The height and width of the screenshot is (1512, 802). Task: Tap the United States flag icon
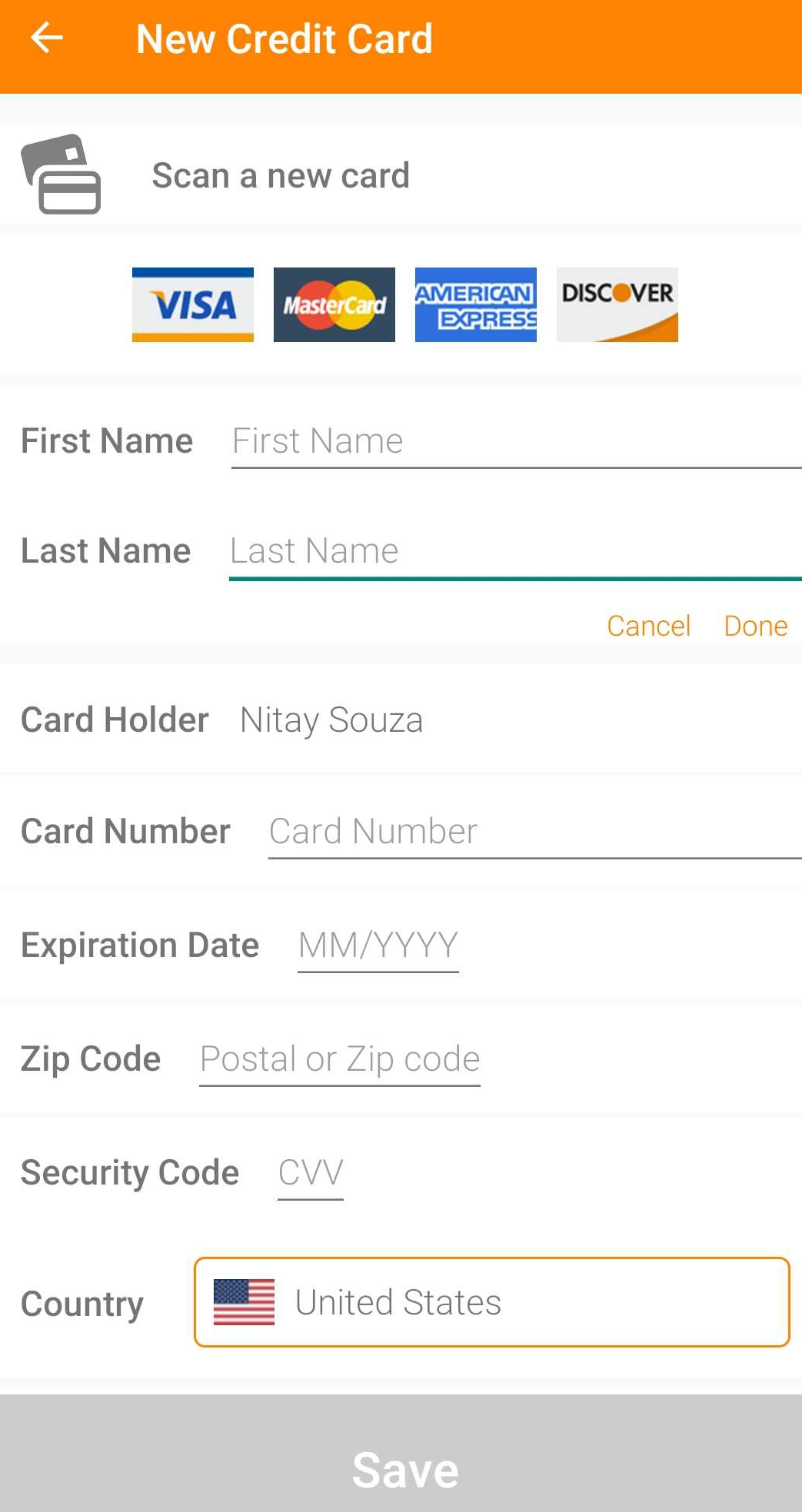[244, 1302]
